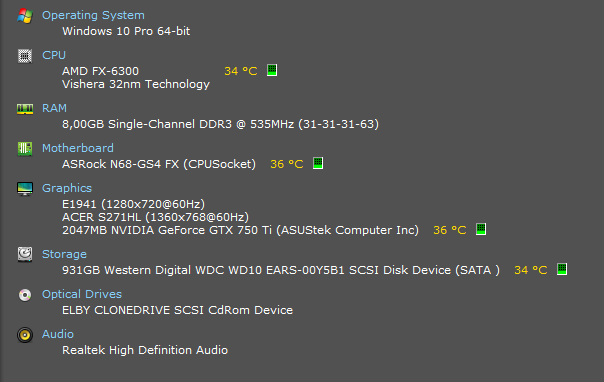Open the Graphics section heading
The height and width of the screenshot is (382, 604).
tap(67, 188)
